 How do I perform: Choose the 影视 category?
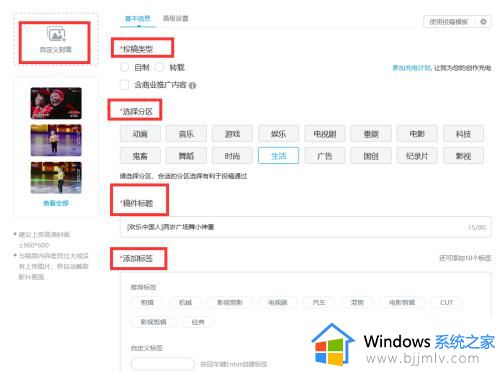tap(463, 156)
